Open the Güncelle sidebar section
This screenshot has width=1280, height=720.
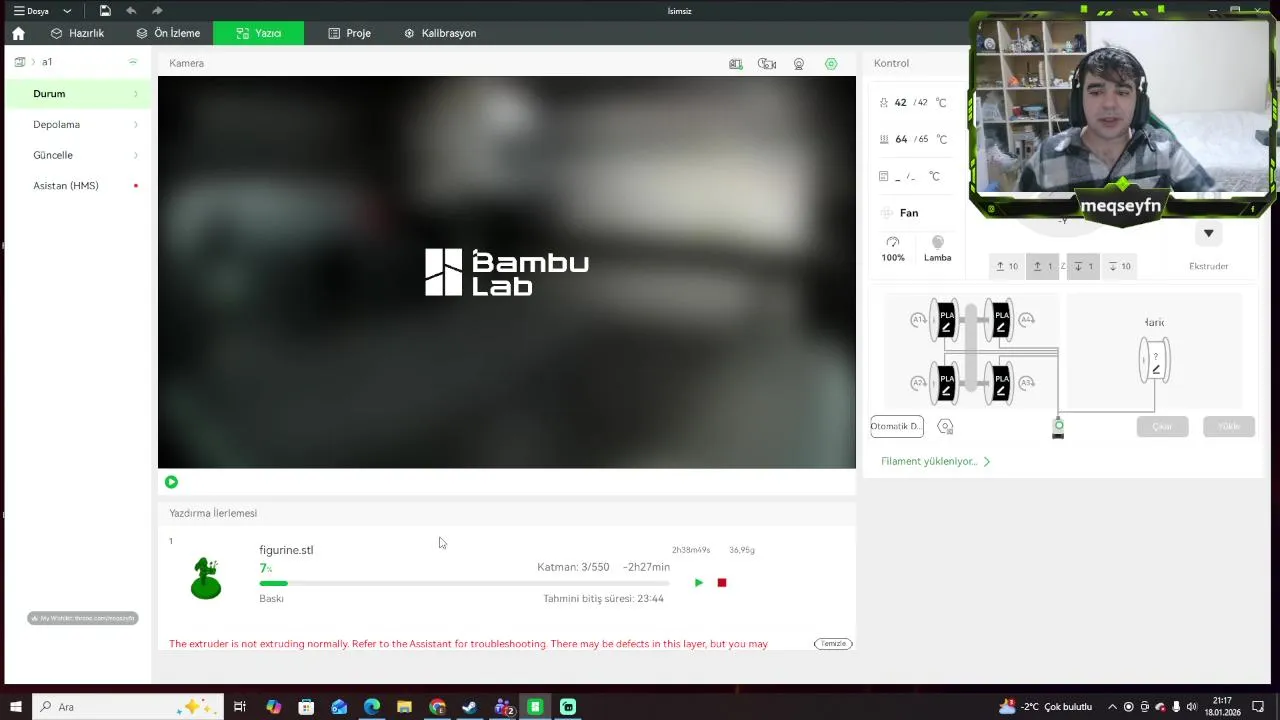(77, 155)
